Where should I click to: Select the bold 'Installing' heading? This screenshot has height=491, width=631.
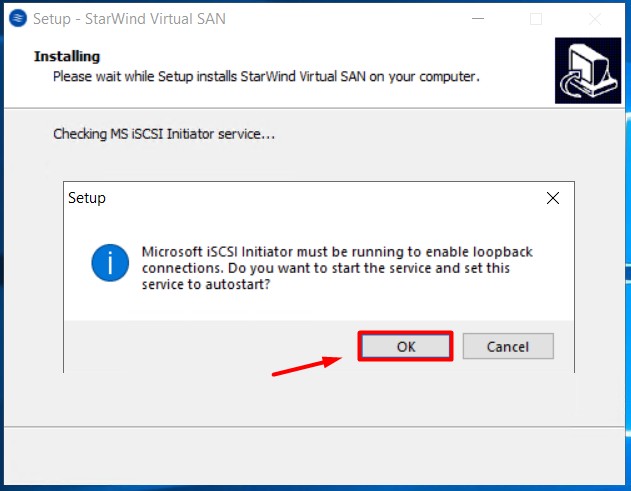67,57
